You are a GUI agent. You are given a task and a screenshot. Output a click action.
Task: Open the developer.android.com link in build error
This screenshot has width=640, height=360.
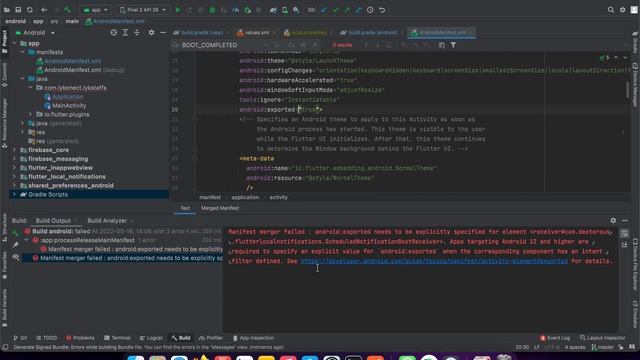point(434,261)
